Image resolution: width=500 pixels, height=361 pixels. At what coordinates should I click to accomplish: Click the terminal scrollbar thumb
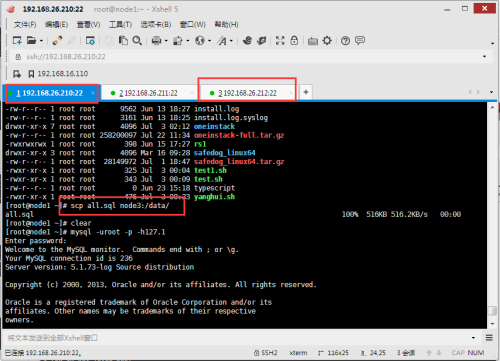[x=492, y=310]
